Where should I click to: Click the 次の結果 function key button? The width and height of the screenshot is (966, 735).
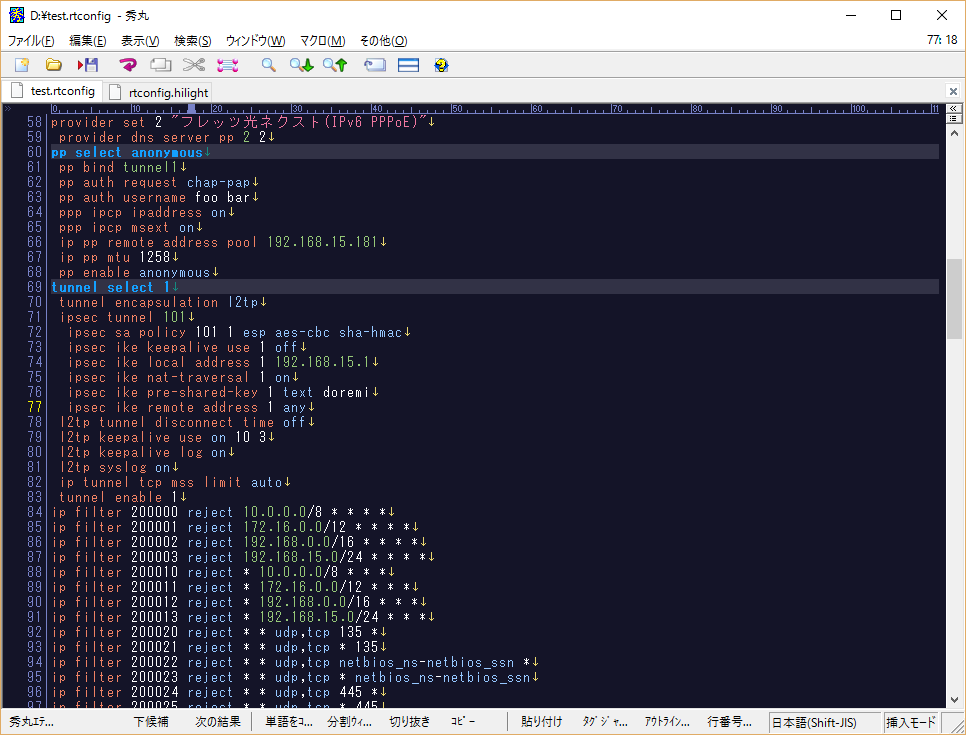click(217, 721)
